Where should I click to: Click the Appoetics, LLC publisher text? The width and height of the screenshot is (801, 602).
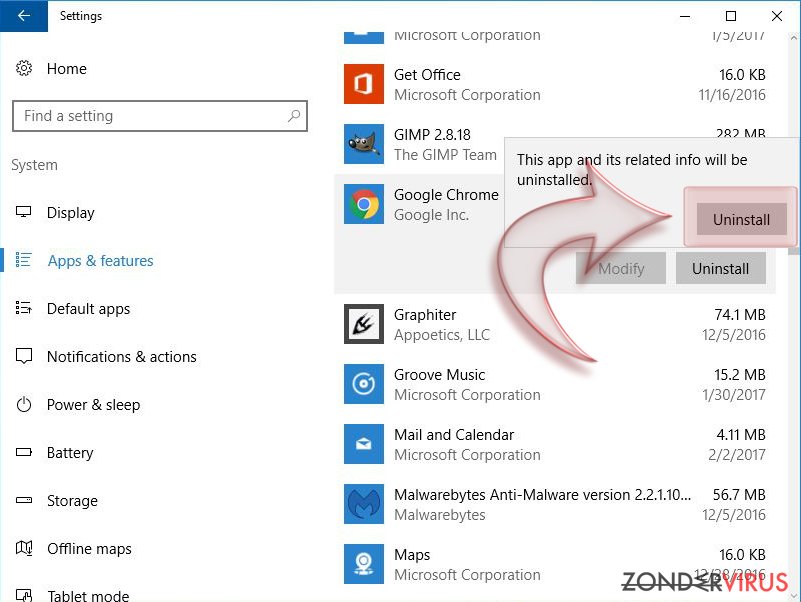[442, 335]
